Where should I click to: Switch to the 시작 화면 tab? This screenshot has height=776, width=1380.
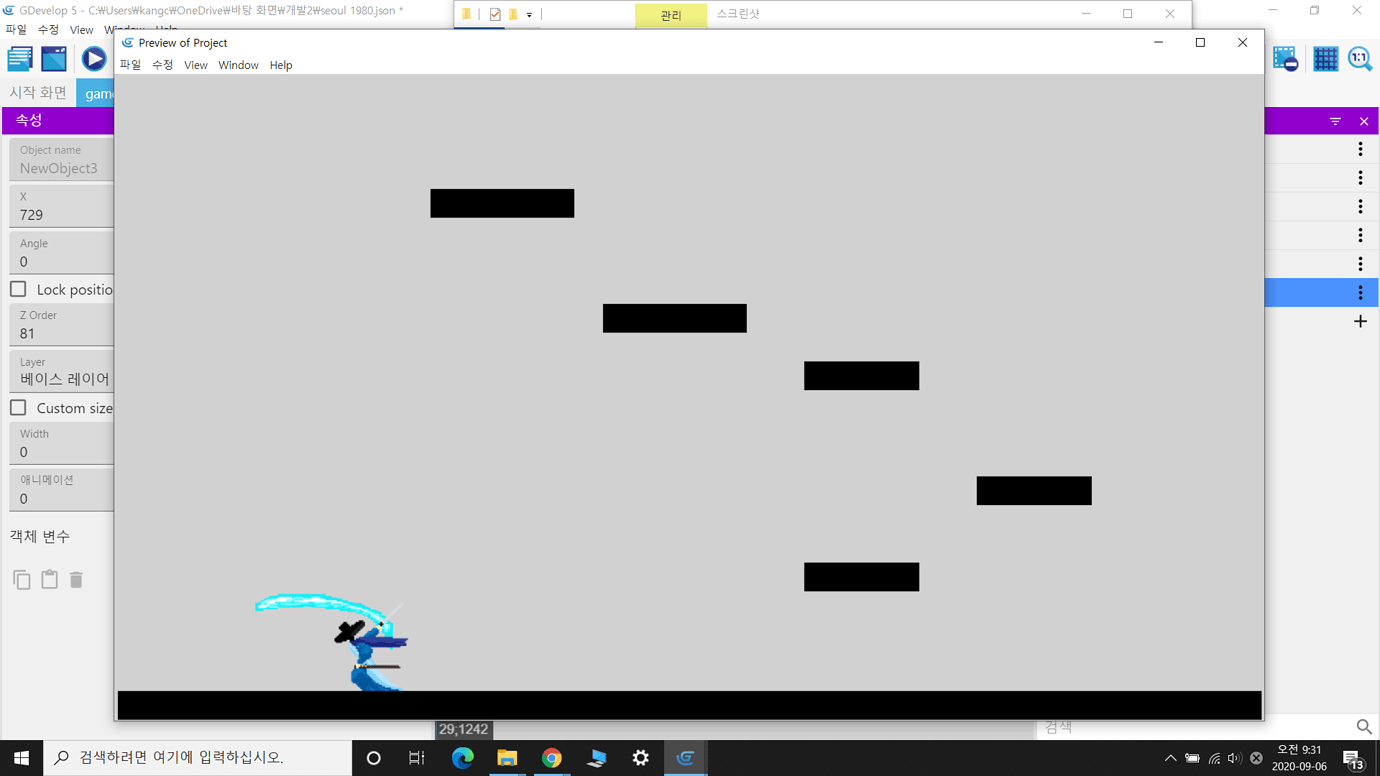click(x=37, y=92)
